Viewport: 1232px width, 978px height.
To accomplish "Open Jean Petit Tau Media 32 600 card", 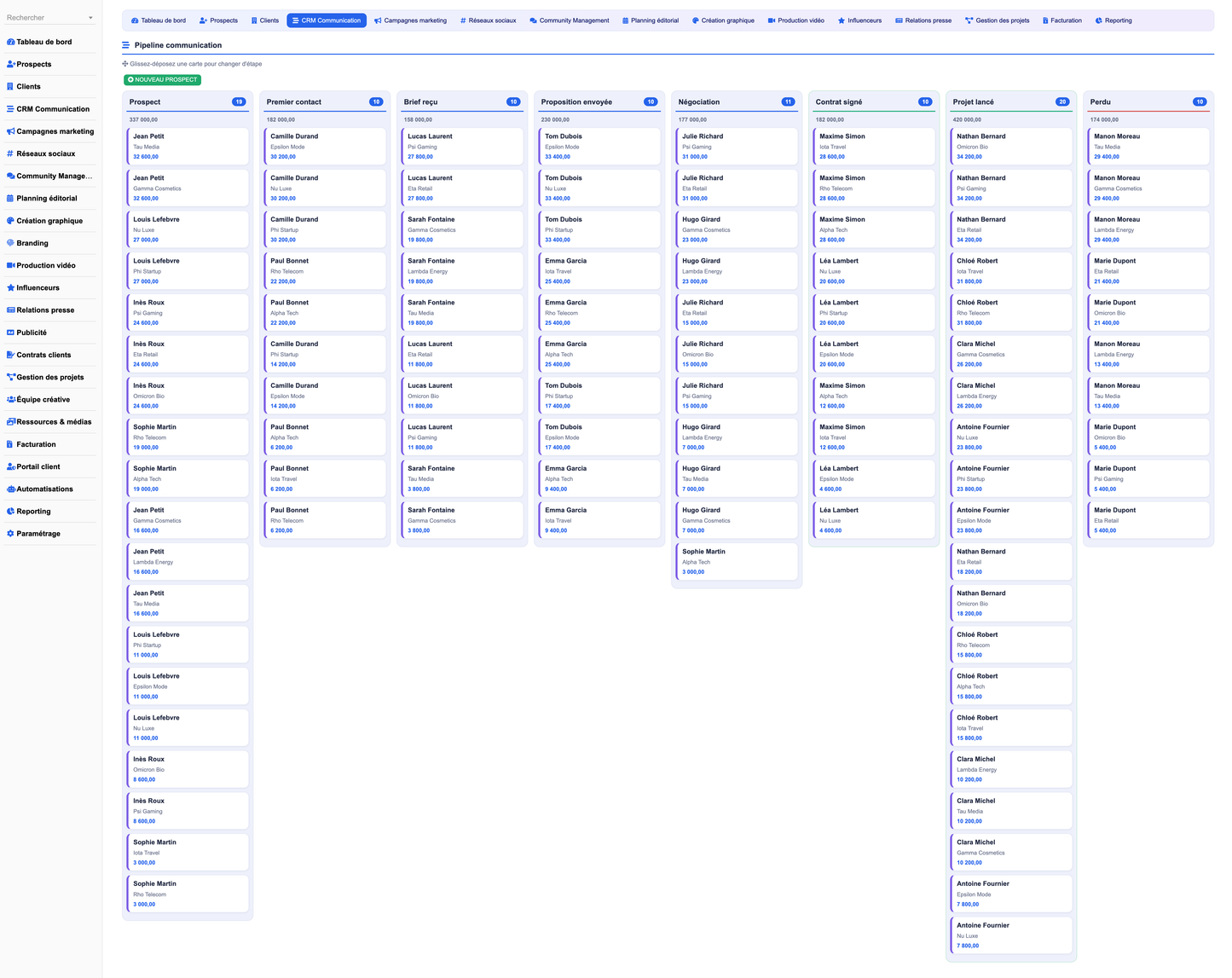I will [188, 146].
